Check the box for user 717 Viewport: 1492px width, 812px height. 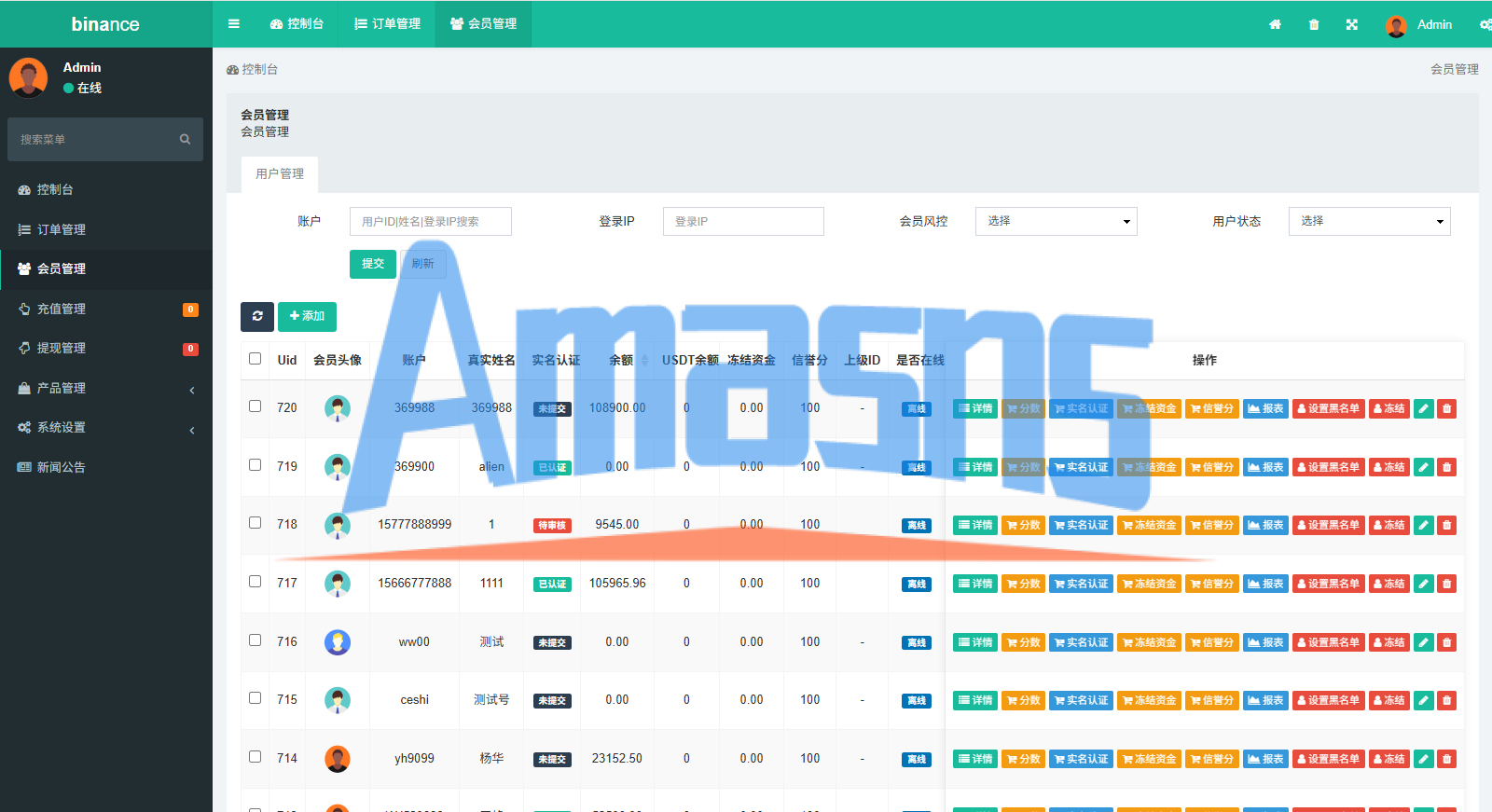point(256,582)
